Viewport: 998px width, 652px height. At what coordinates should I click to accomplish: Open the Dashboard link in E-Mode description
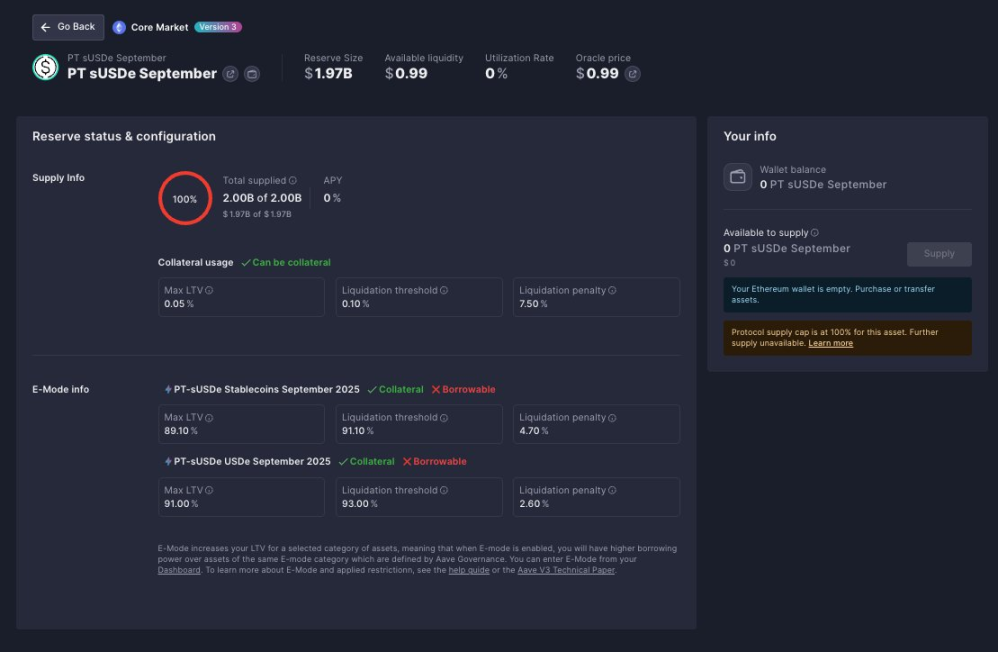pyautogui.click(x=178, y=570)
